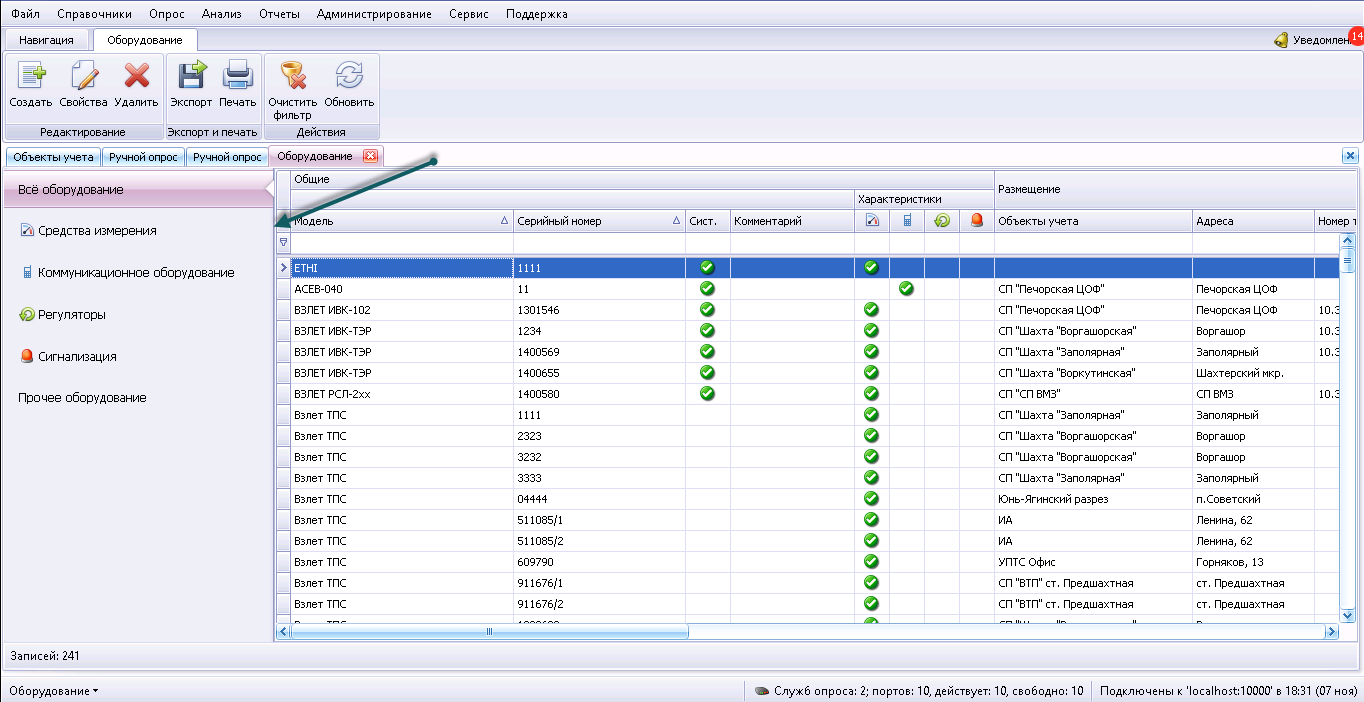Select Всё оборудование in sidebar
The height and width of the screenshot is (702, 1364).
click(x=136, y=190)
